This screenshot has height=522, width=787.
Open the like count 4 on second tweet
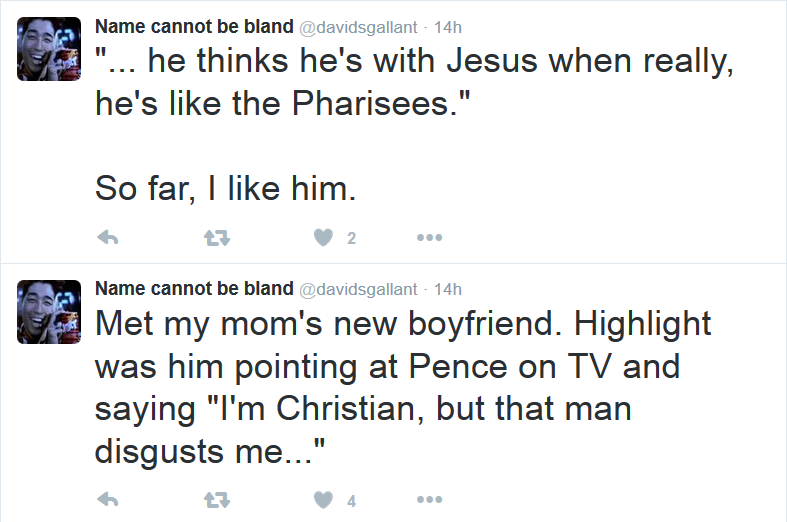351,500
